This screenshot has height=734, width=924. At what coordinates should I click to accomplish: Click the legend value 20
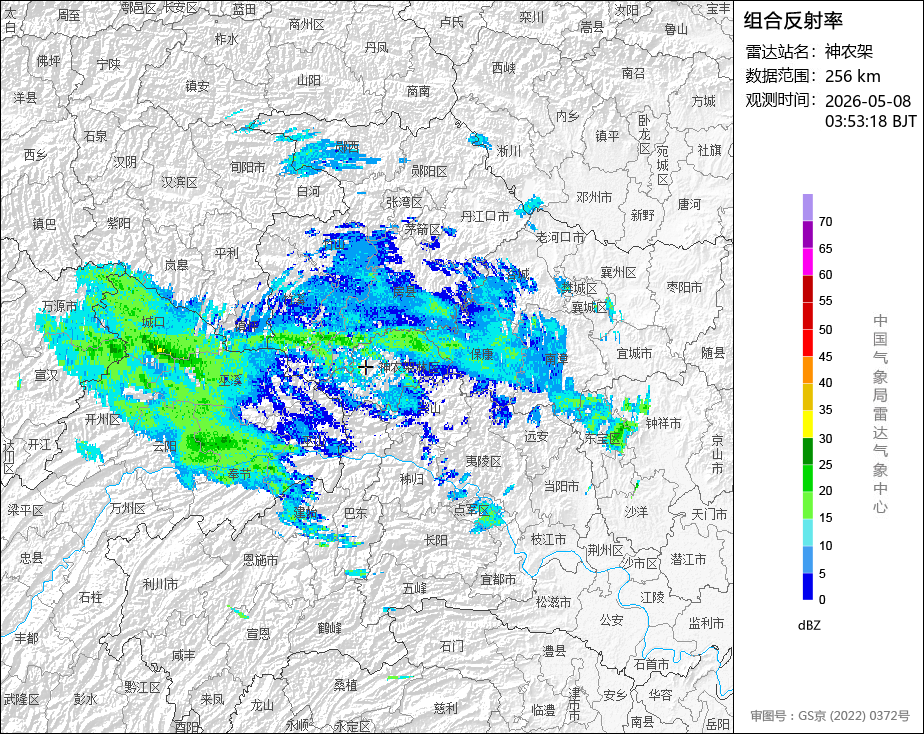(825, 491)
